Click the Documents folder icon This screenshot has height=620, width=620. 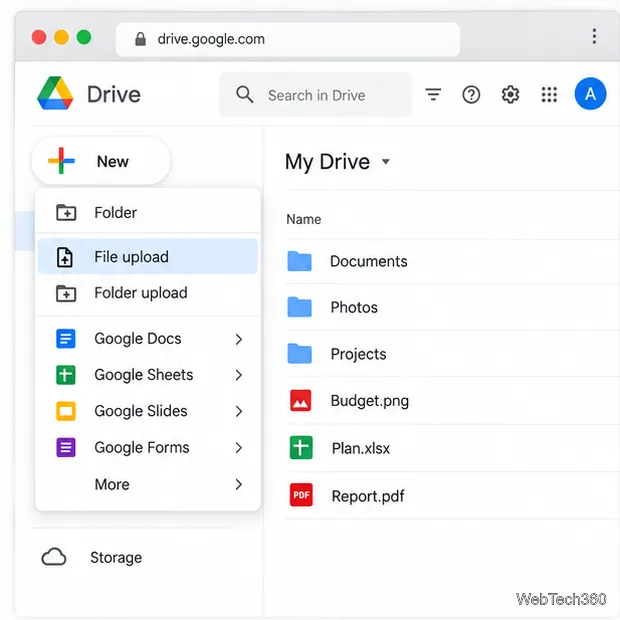point(299,261)
